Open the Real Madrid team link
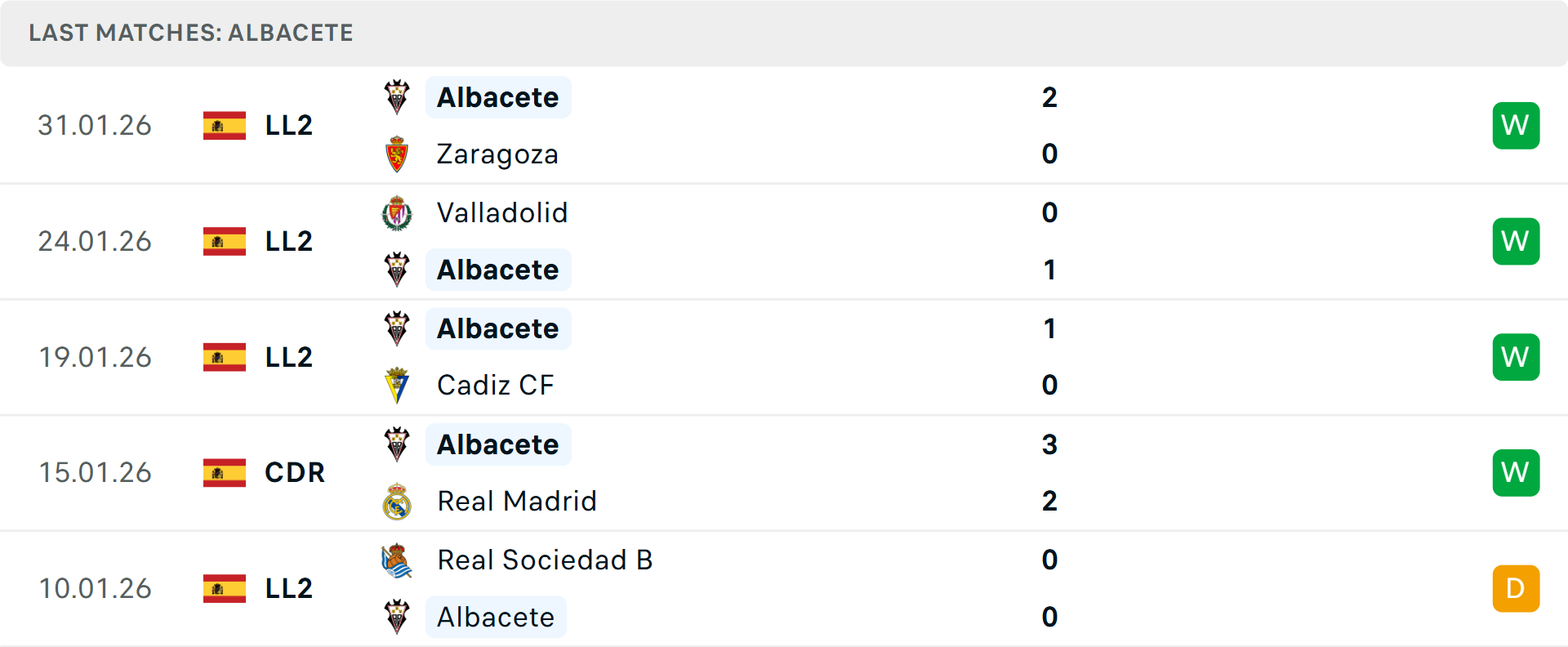Viewport: 1568px width, 647px height. tap(517, 501)
